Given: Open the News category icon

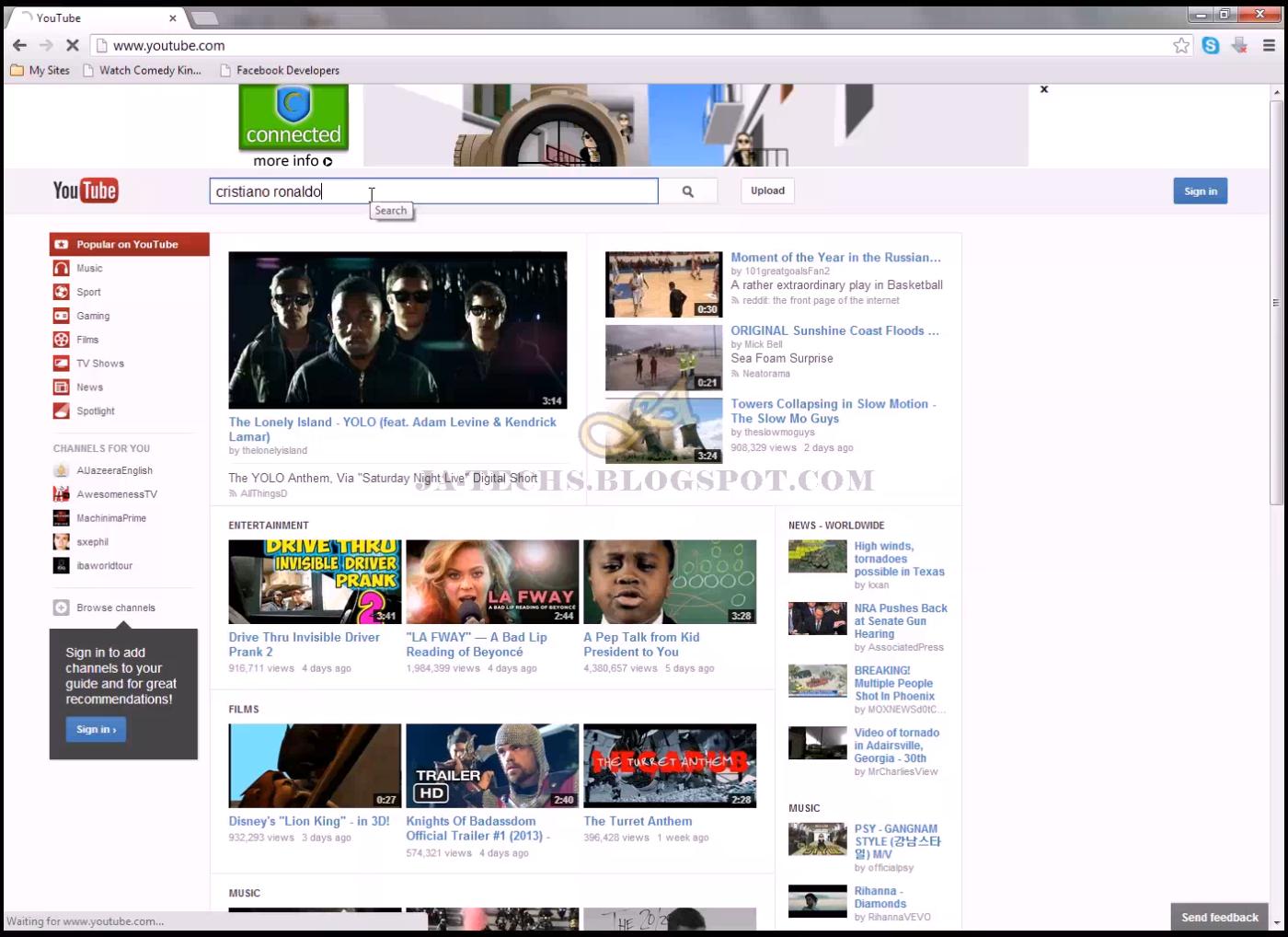Looking at the screenshot, I should [61, 388].
